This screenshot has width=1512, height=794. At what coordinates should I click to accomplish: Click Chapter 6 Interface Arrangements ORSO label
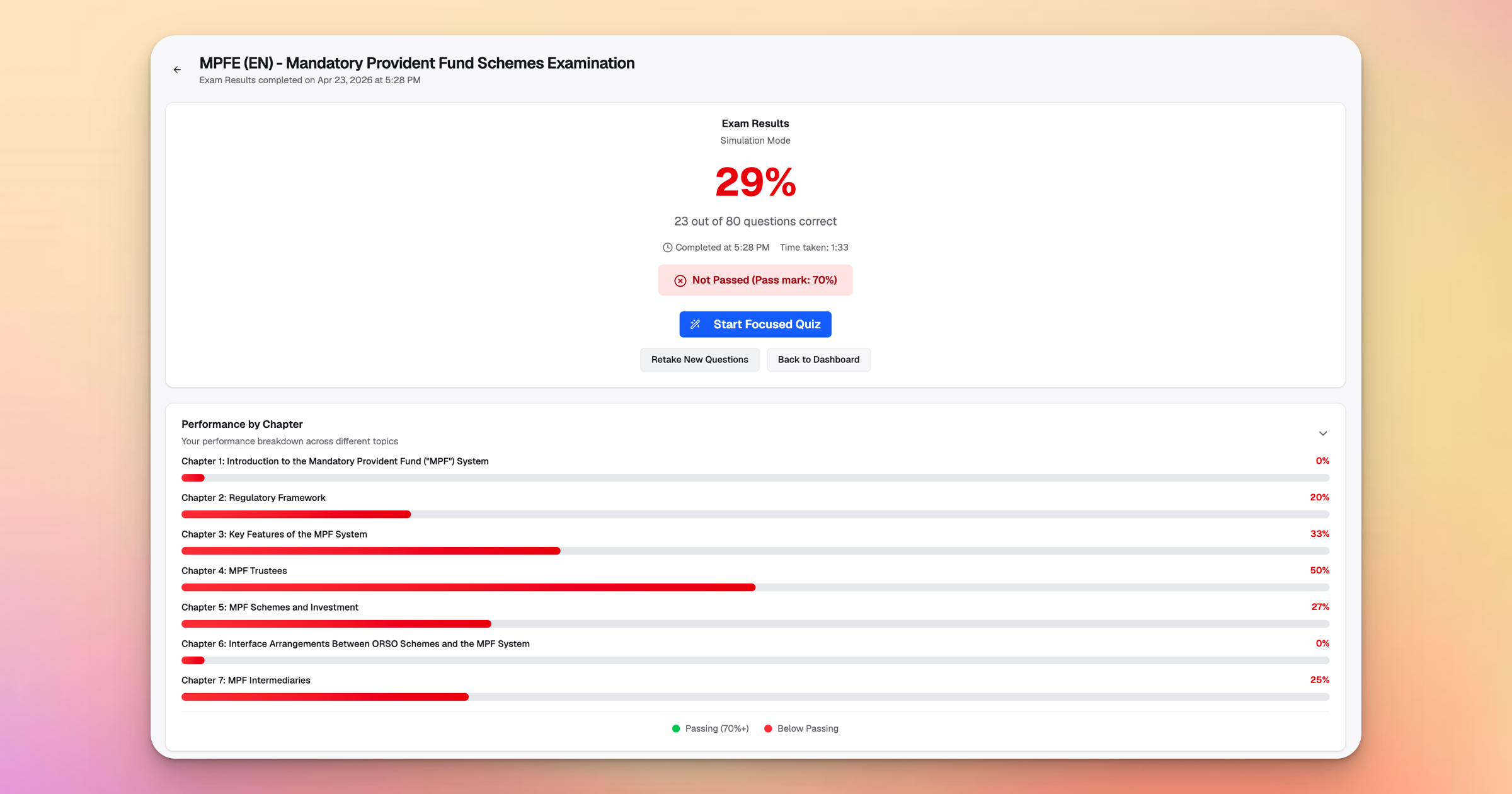coord(355,644)
